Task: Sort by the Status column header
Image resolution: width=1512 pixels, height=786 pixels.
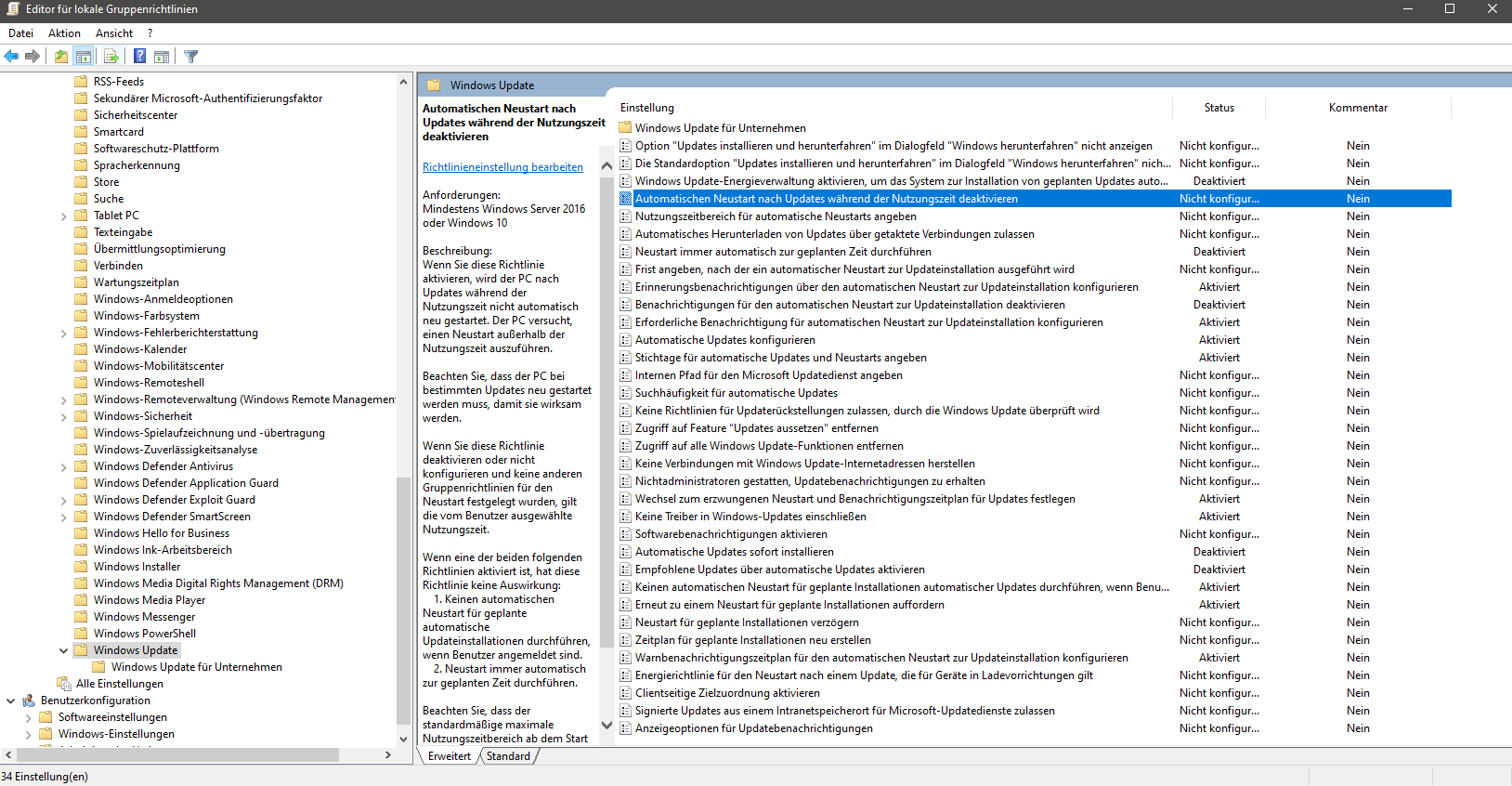Action: click(x=1219, y=108)
